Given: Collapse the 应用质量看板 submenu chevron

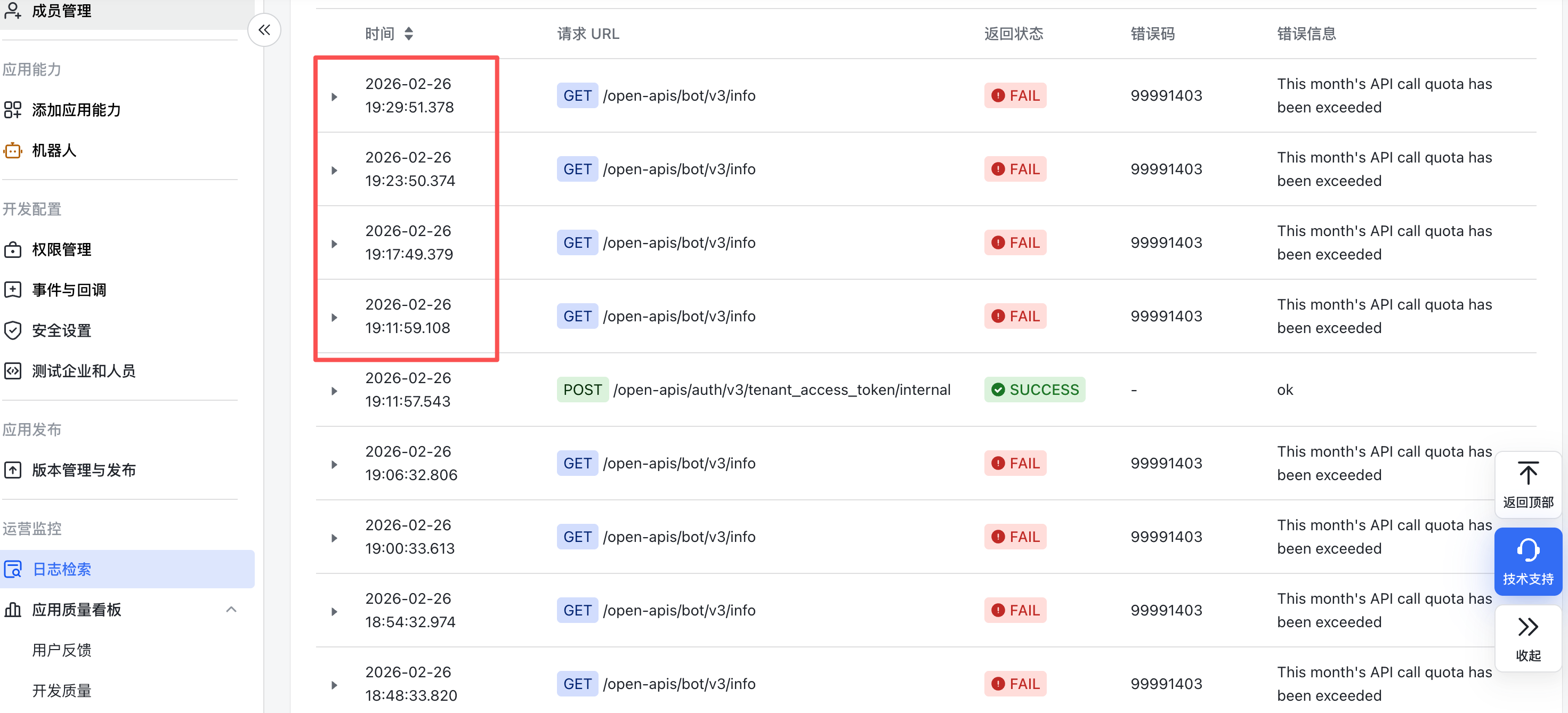Looking at the screenshot, I should pyautogui.click(x=231, y=609).
